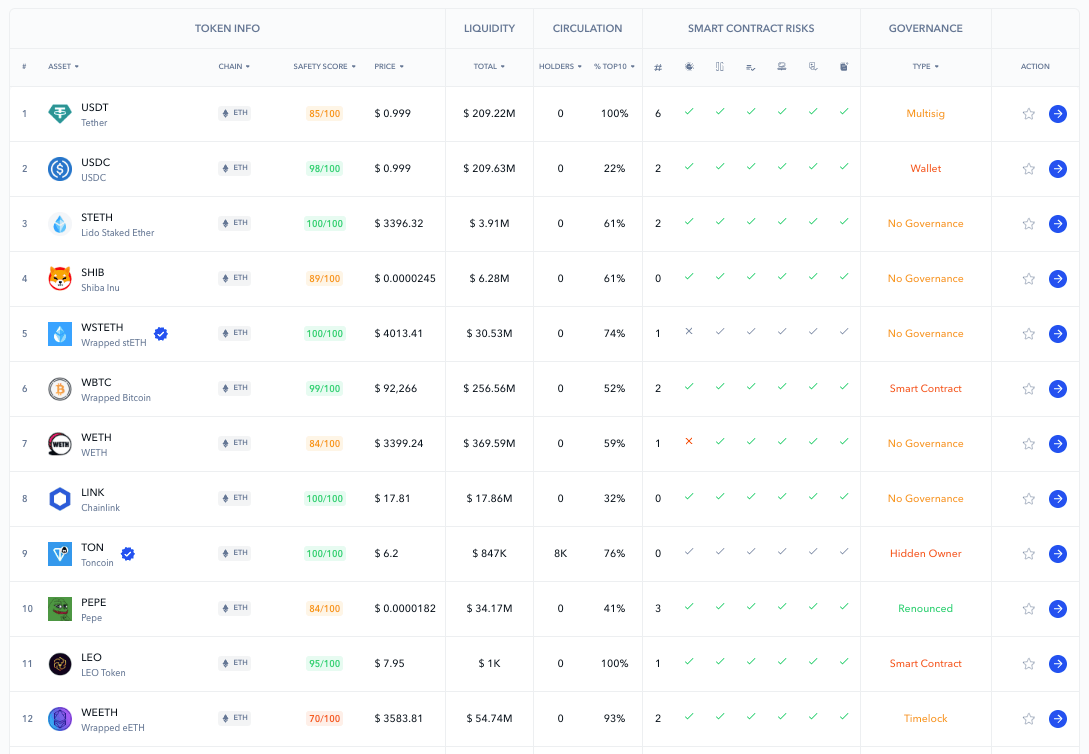Viewport: 1089px width, 754px height.
Task: Click the verified-document risk header icon
Action: coord(813,67)
